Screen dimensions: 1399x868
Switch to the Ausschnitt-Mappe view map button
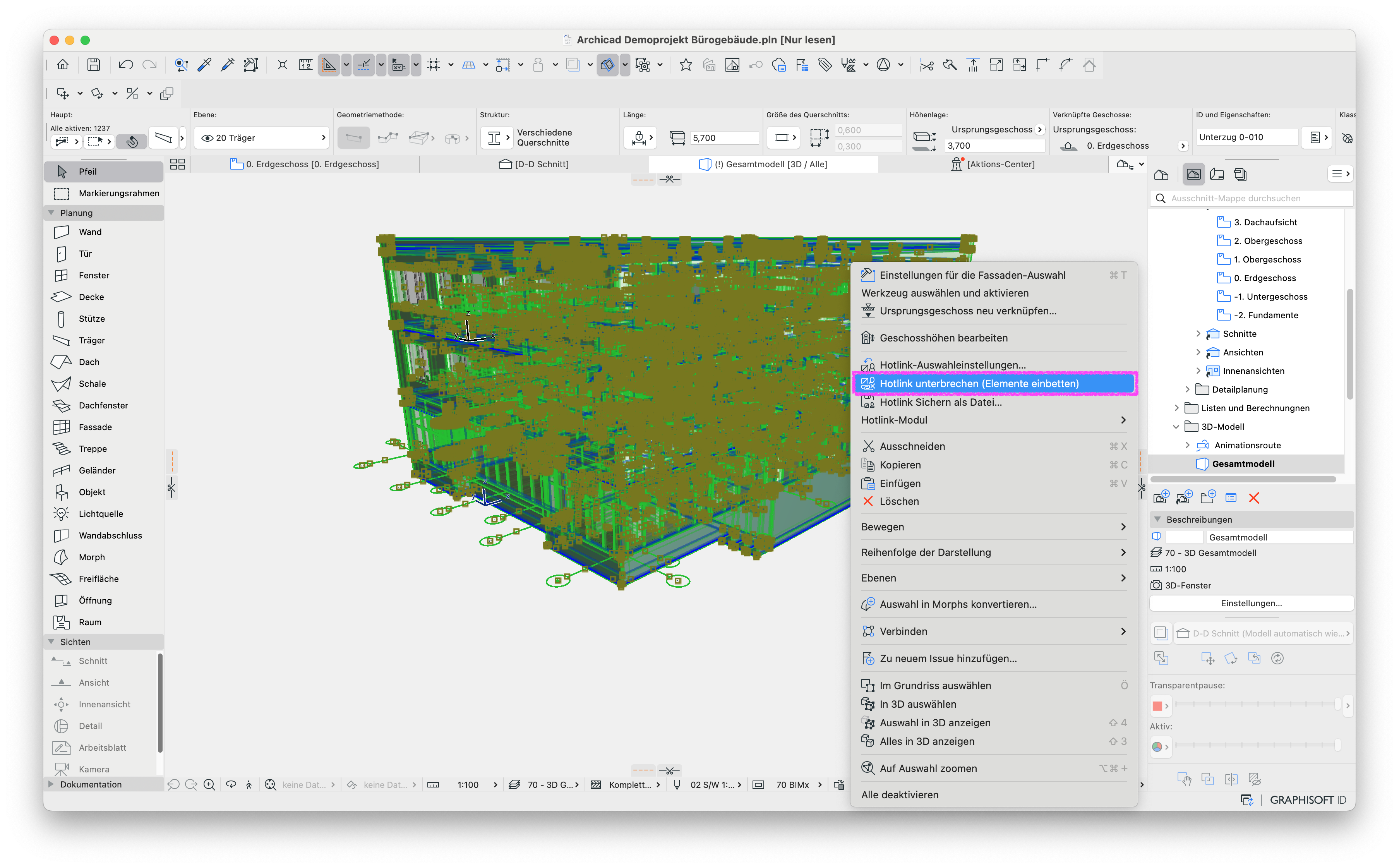[1193, 175]
